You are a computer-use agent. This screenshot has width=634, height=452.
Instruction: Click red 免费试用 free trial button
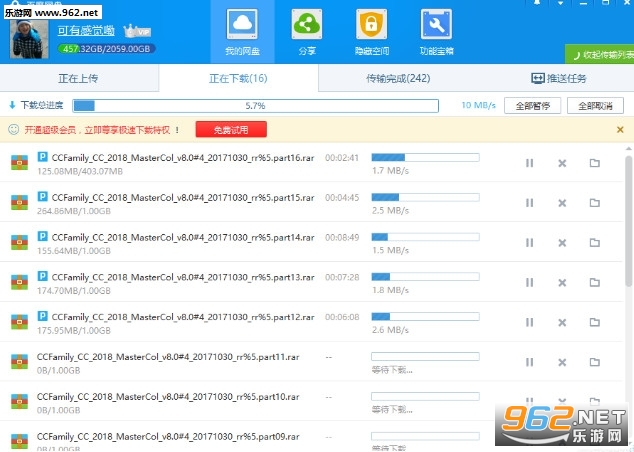[231, 129]
